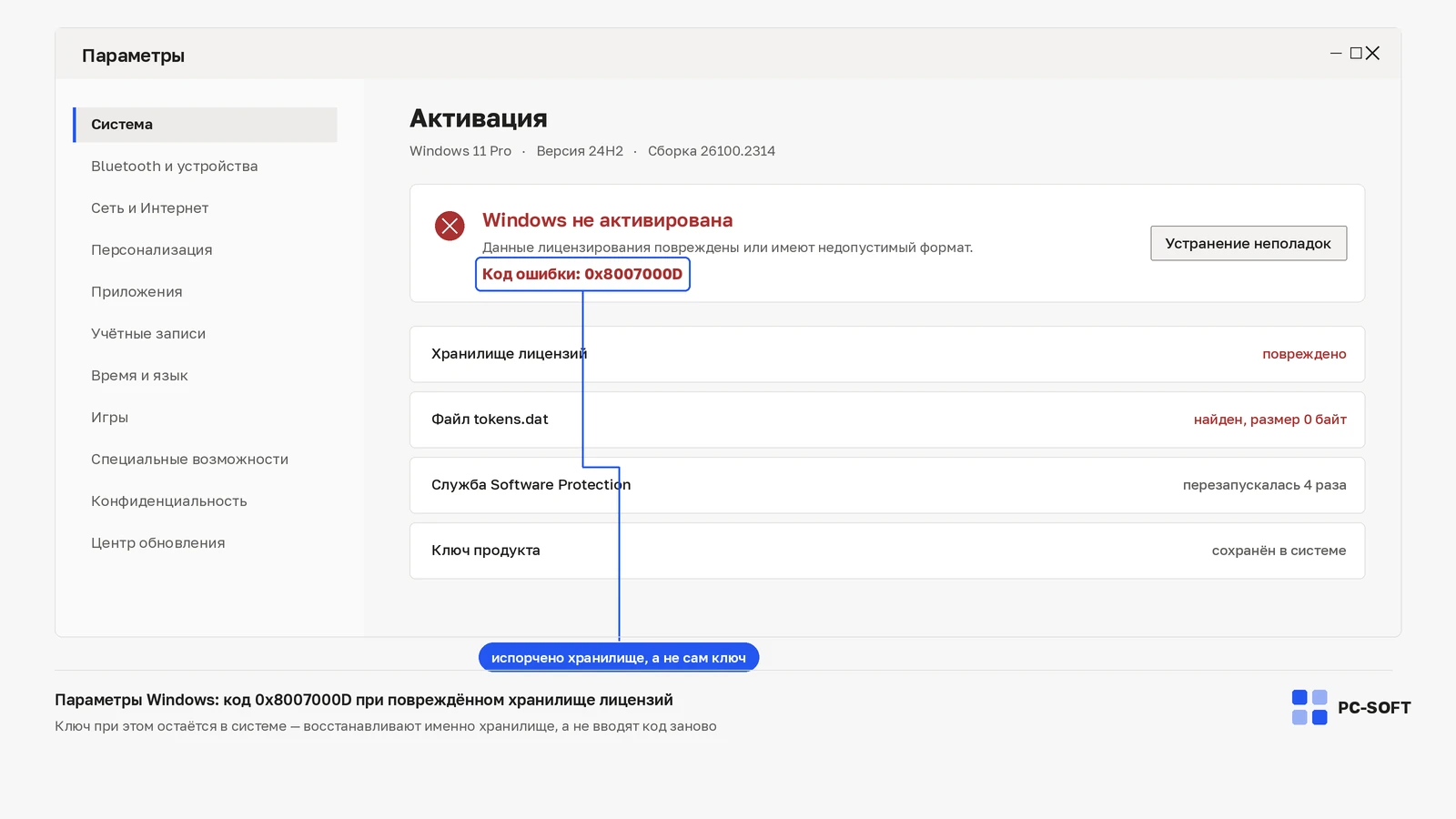Screen dimensions: 1456x819
Task: Click 'перезапускалась 4 раза' value
Action: pyautogui.click(x=1265, y=485)
